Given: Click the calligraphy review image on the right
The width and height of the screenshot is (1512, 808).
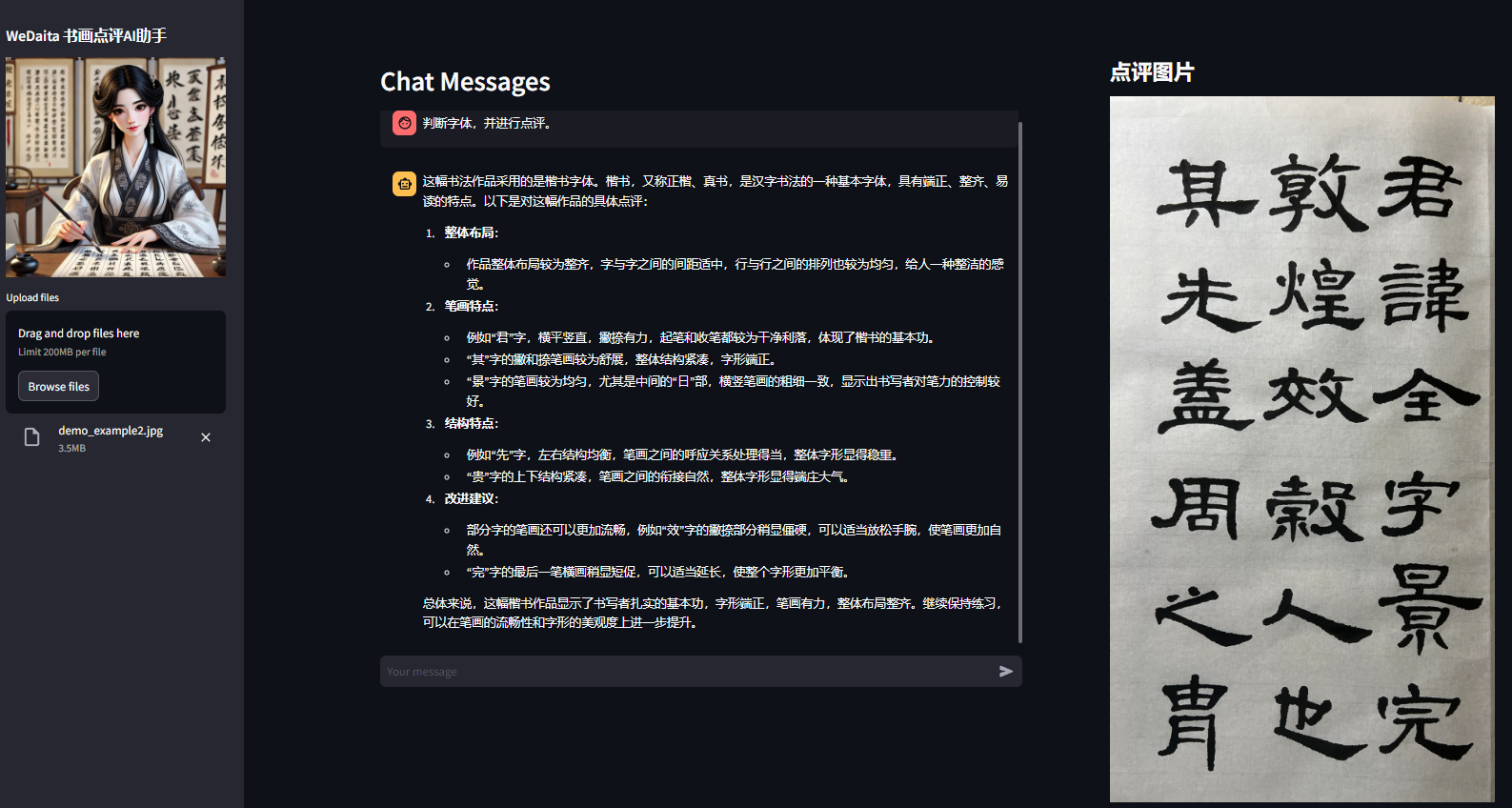Looking at the screenshot, I should pos(1301,449).
